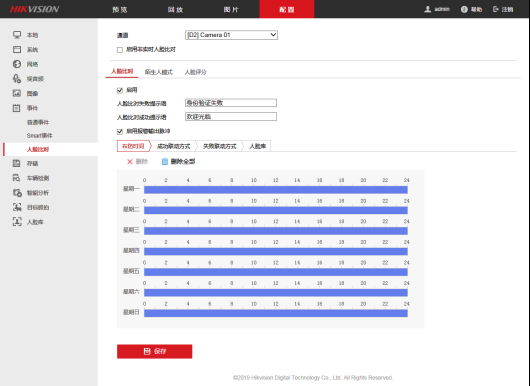Open the 回放 playback top menu
The height and width of the screenshot is (386, 530).
coord(175,9)
